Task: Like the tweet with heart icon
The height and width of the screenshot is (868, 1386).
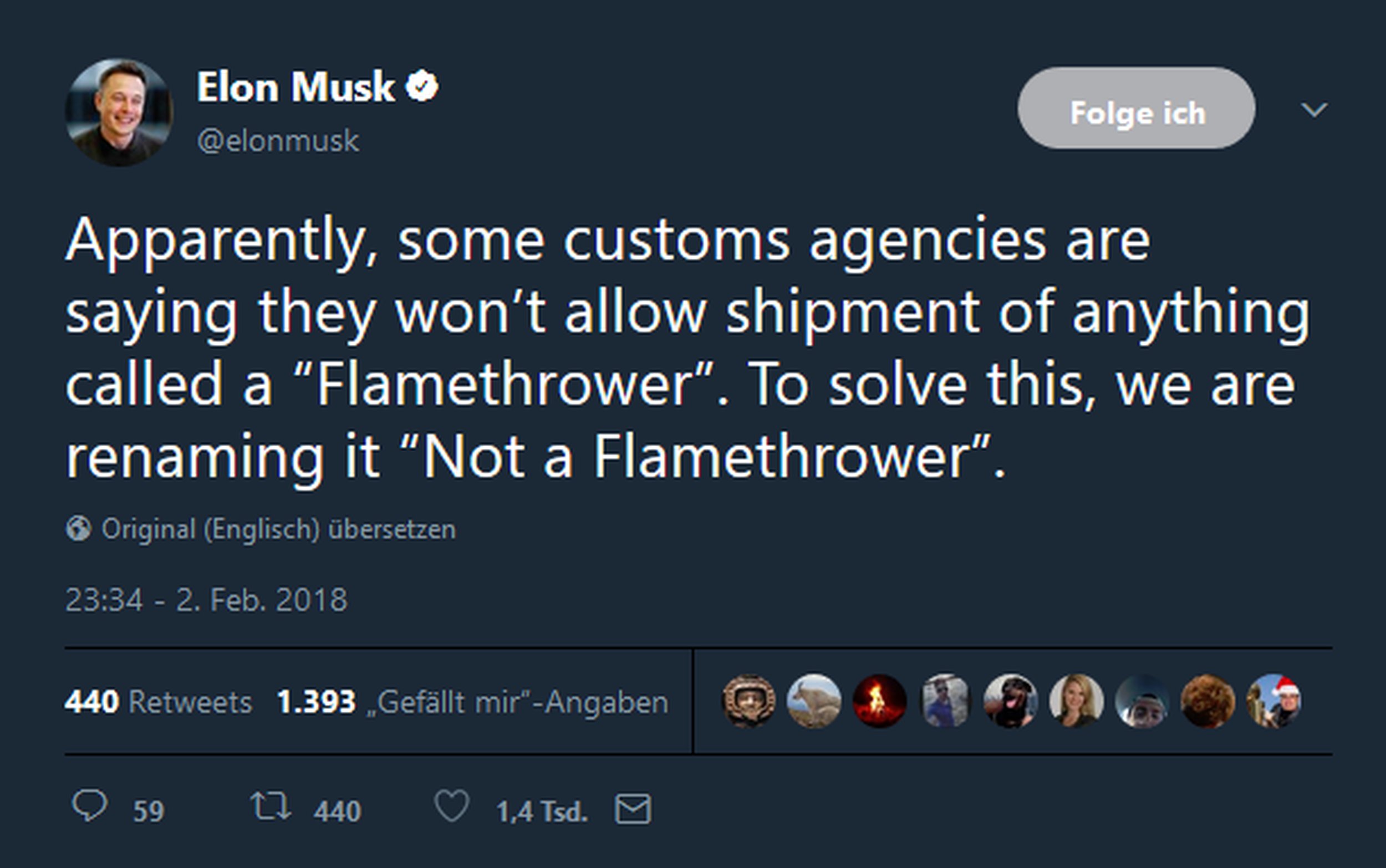Action: click(x=452, y=806)
